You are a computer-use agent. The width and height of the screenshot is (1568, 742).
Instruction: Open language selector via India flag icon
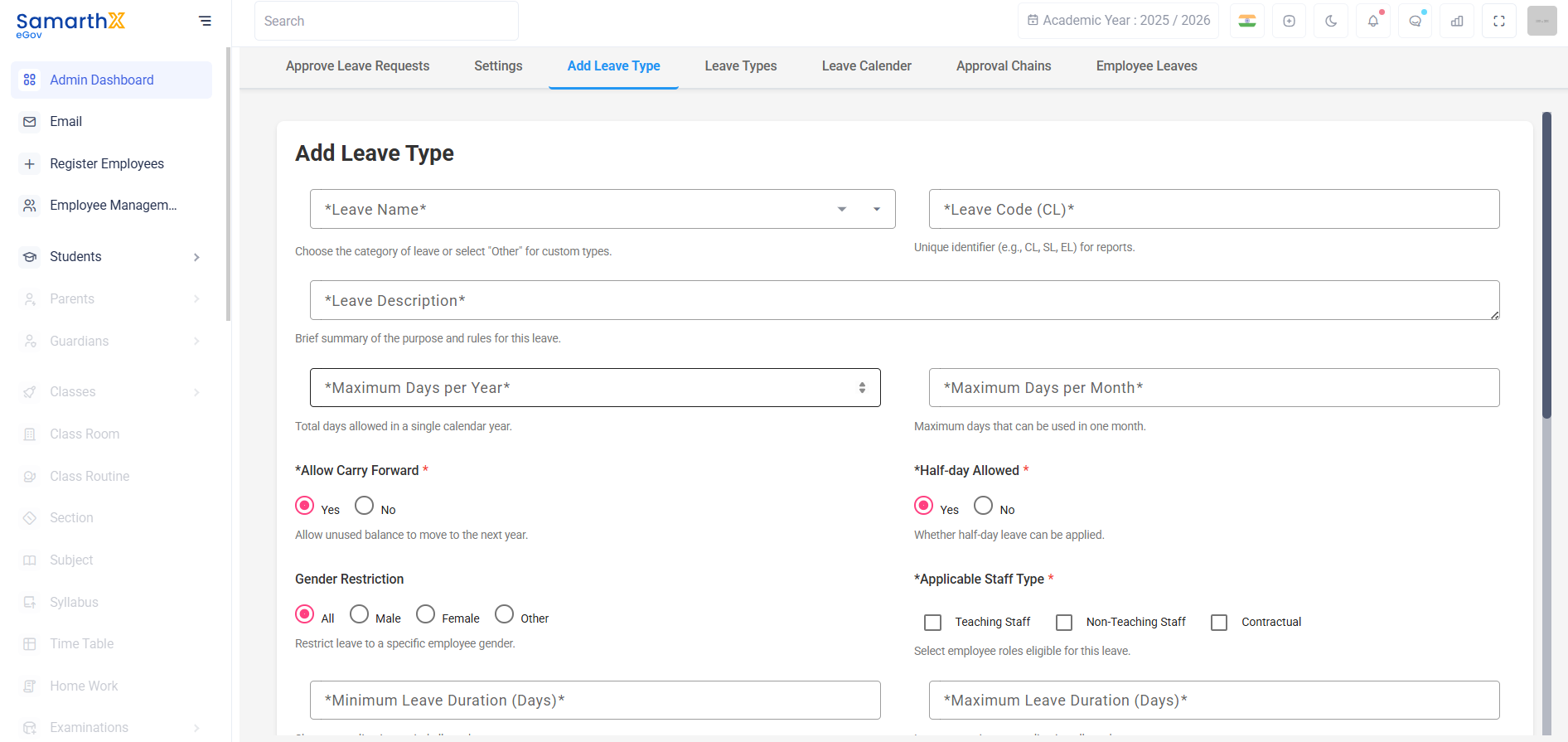point(1247,21)
